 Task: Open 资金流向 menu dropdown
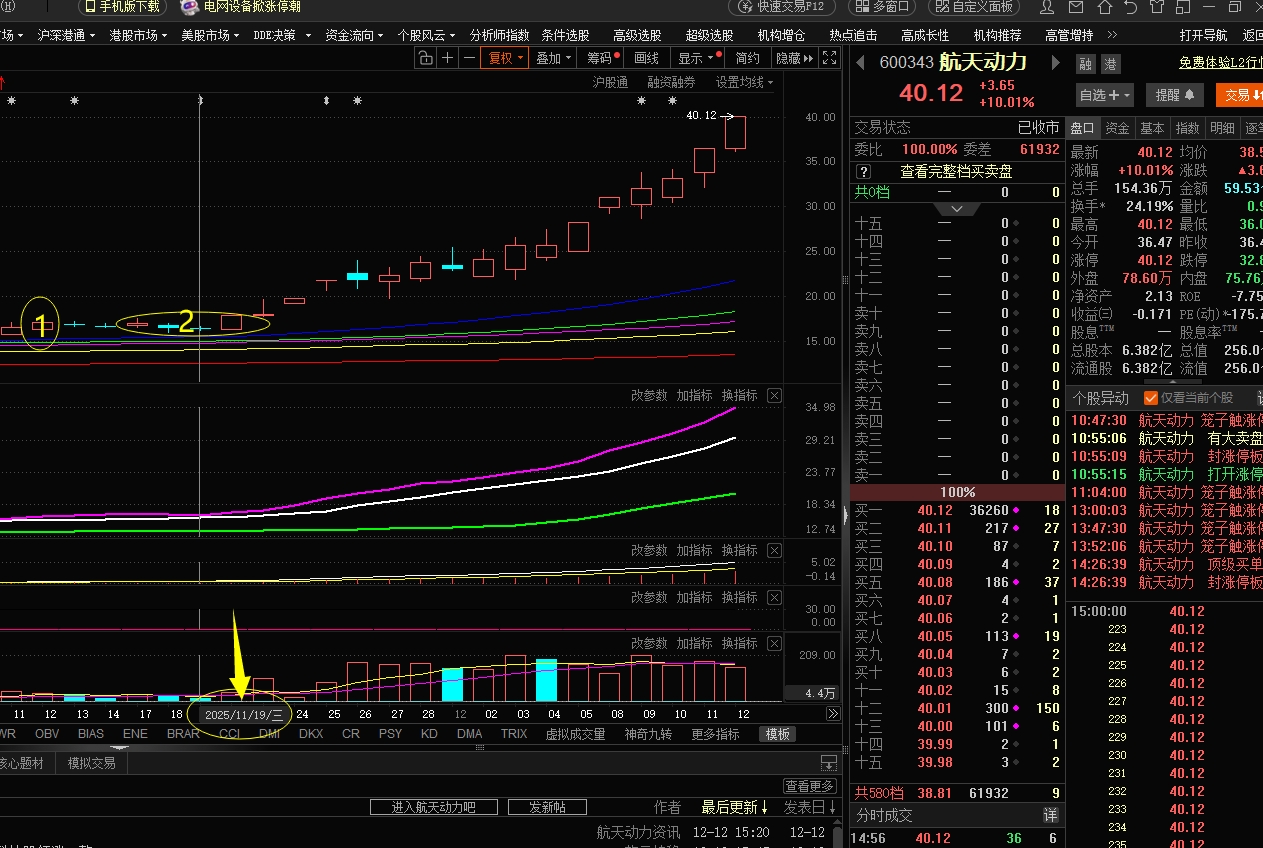click(354, 35)
